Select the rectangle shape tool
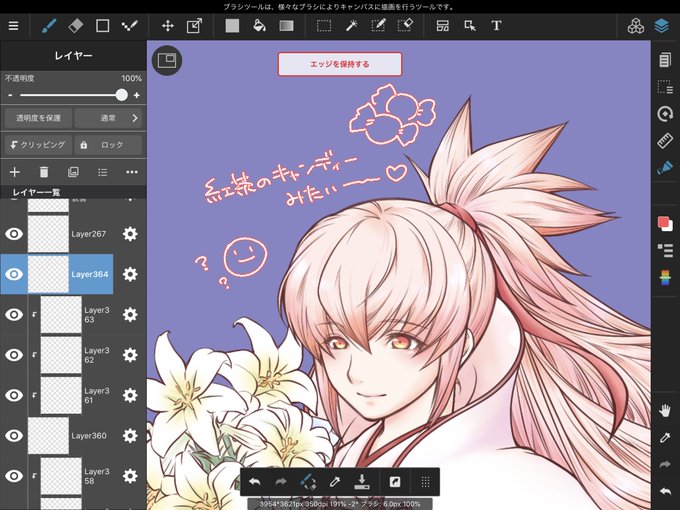The height and width of the screenshot is (510, 680). tap(102, 26)
